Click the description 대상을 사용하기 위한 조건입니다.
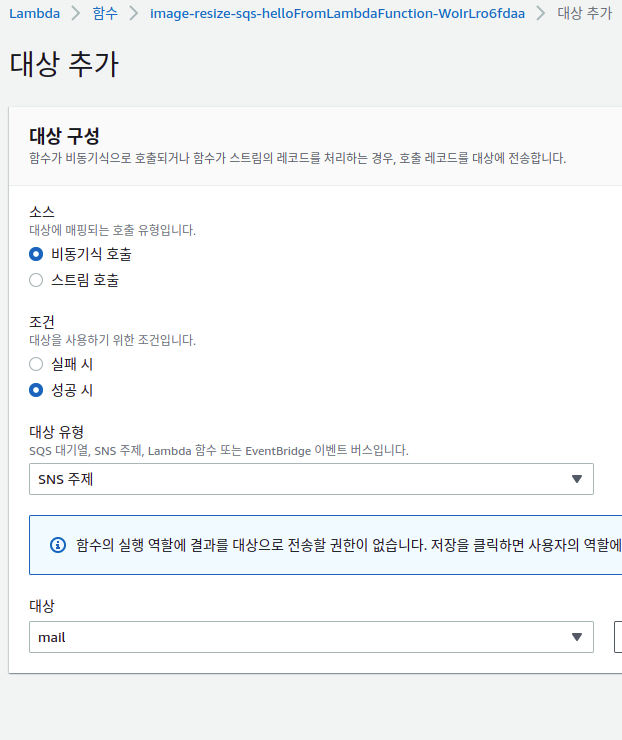The image size is (622, 740). 112,340
